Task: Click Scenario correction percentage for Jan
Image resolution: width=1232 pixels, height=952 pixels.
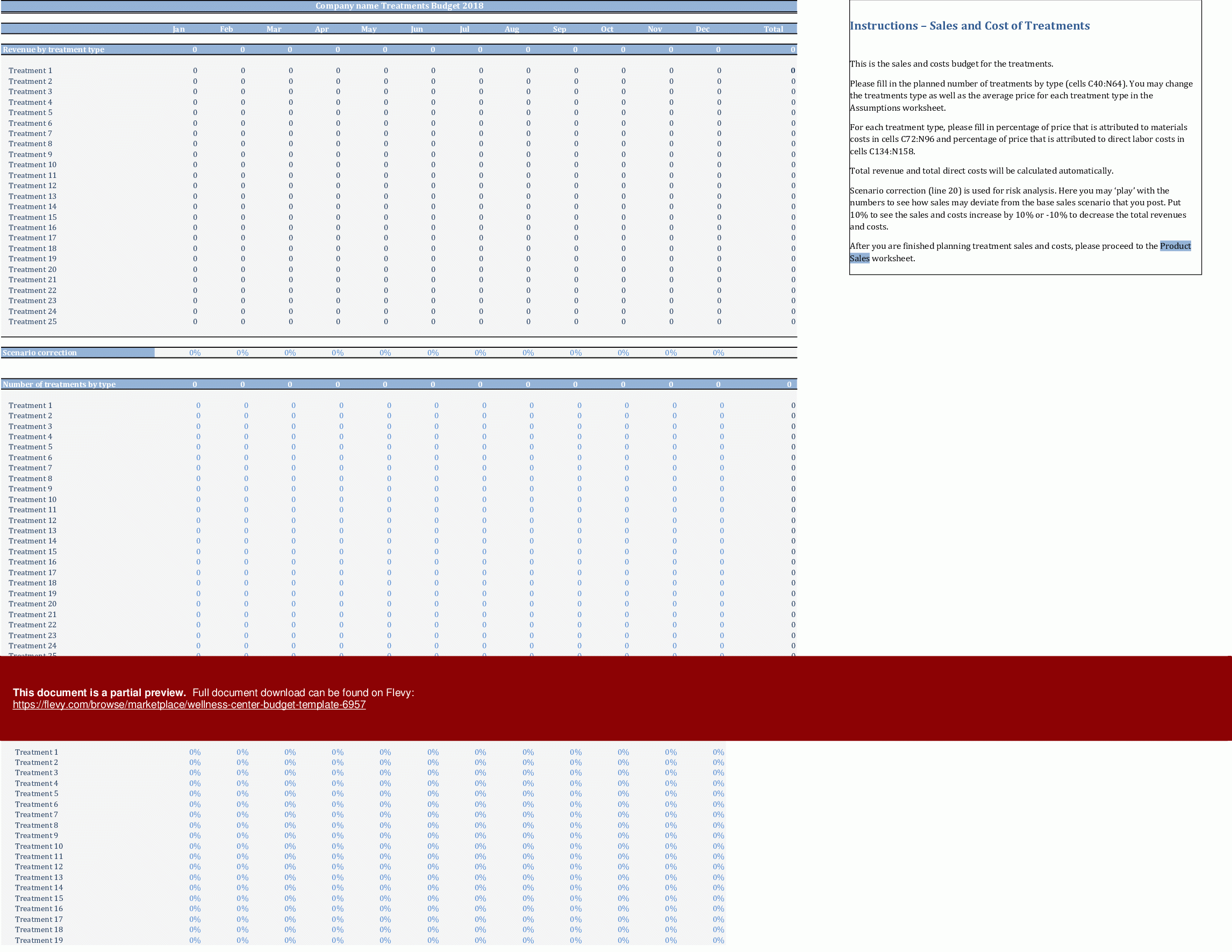Action: (195, 353)
